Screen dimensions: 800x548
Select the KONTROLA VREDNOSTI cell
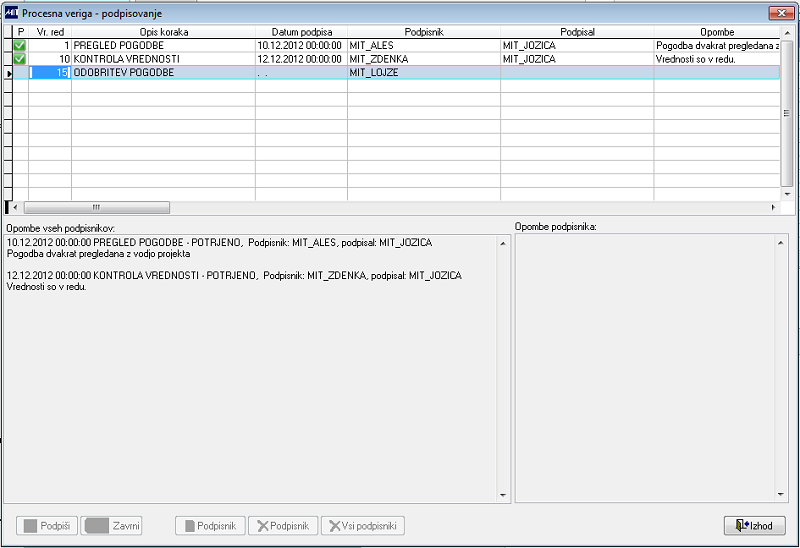pyautogui.click(x=163, y=59)
